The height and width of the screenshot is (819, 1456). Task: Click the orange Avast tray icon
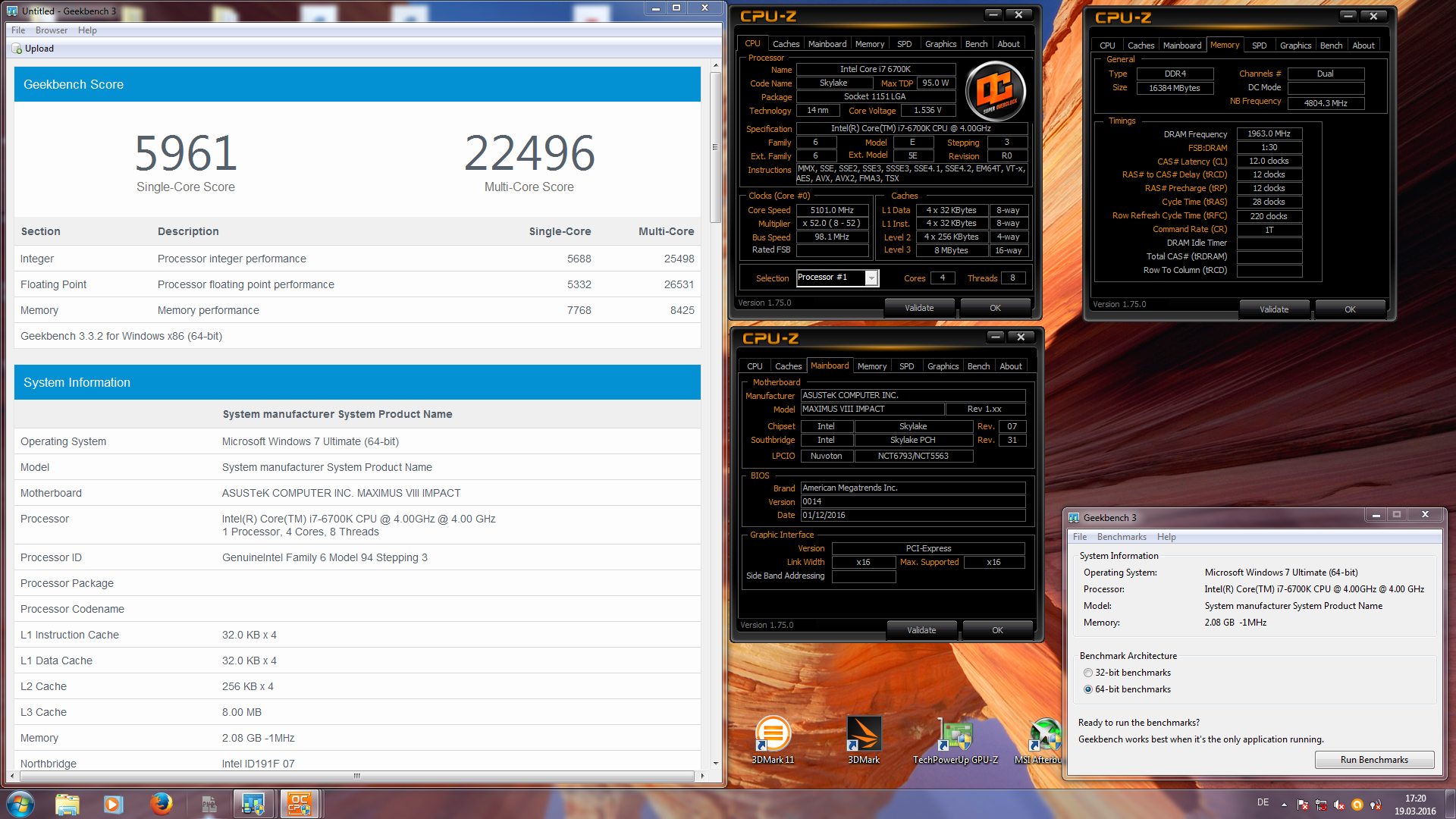[1357, 805]
